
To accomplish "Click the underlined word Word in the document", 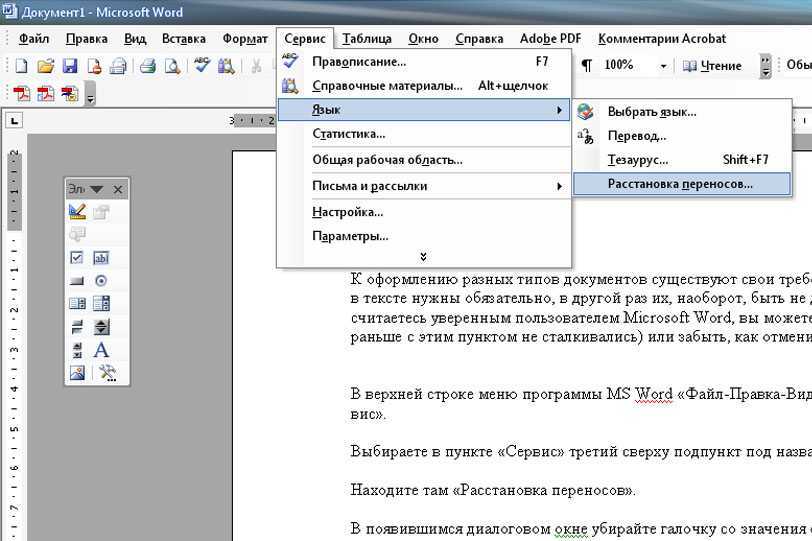I will tap(654, 394).
